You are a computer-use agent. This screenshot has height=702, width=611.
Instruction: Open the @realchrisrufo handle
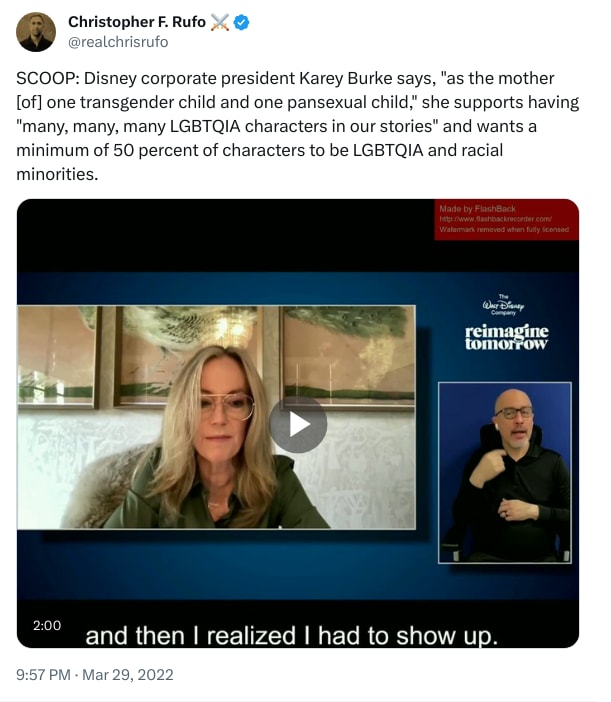(118, 42)
